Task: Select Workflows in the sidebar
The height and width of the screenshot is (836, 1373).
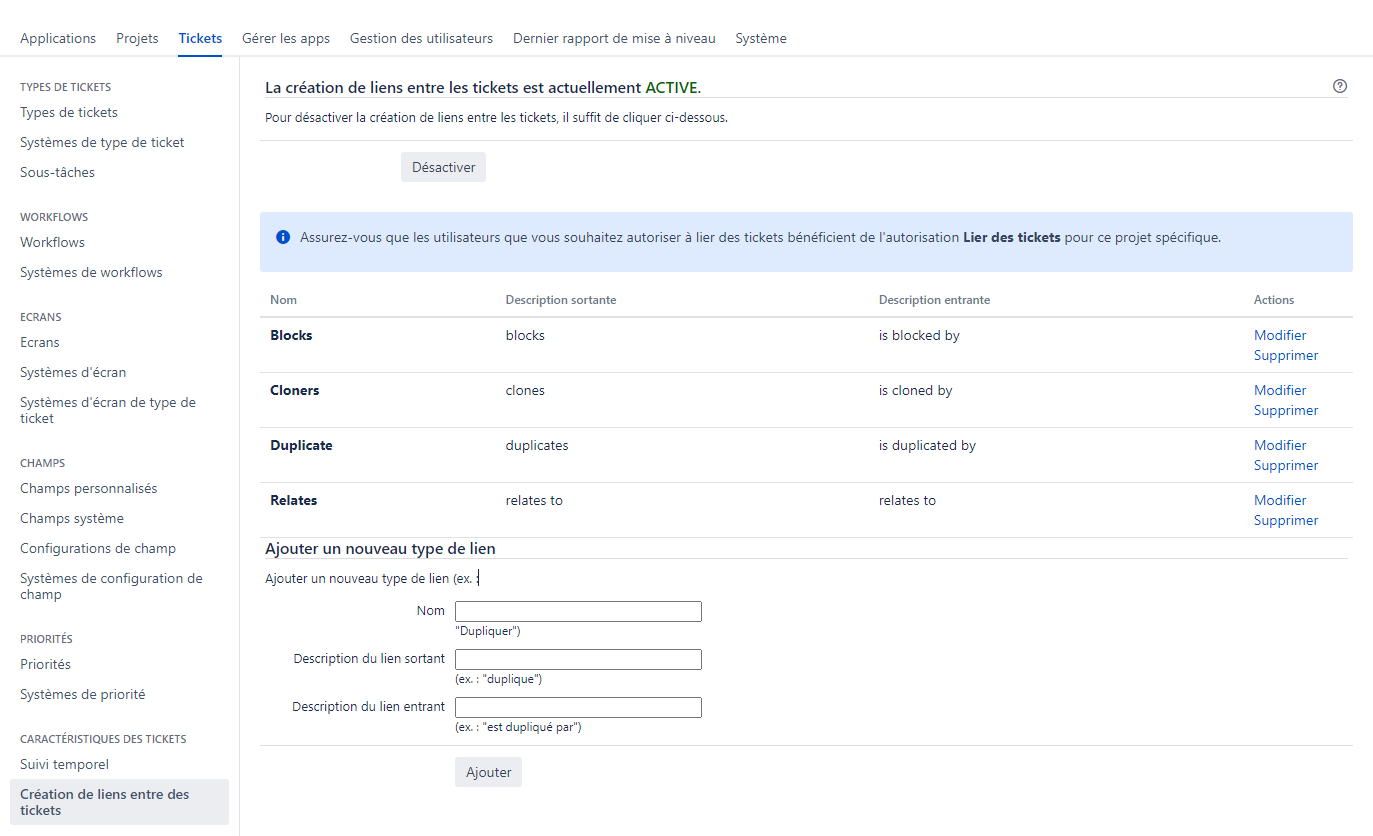Action: pyautogui.click(x=52, y=241)
